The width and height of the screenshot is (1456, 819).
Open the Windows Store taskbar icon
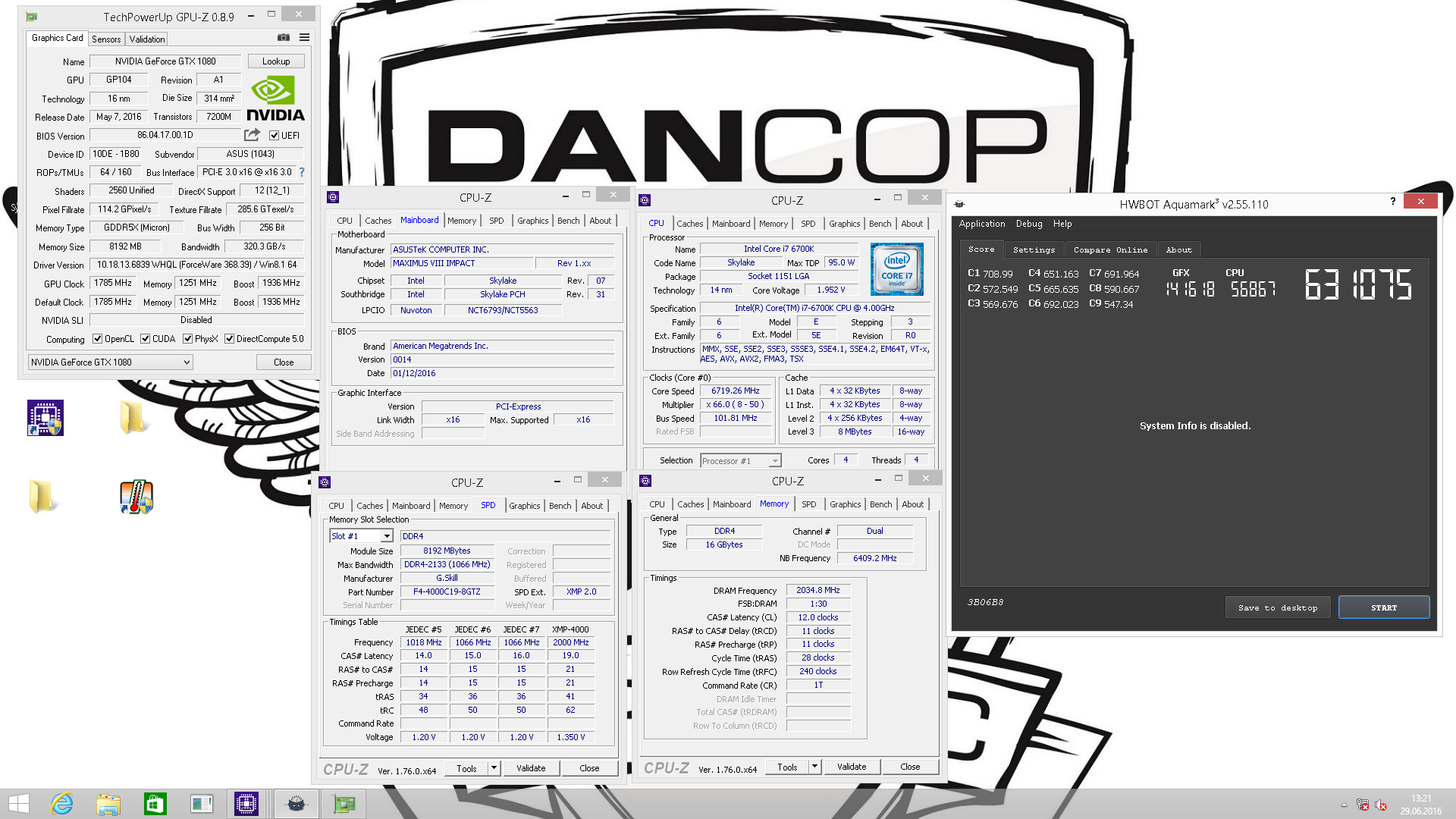(x=155, y=804)
